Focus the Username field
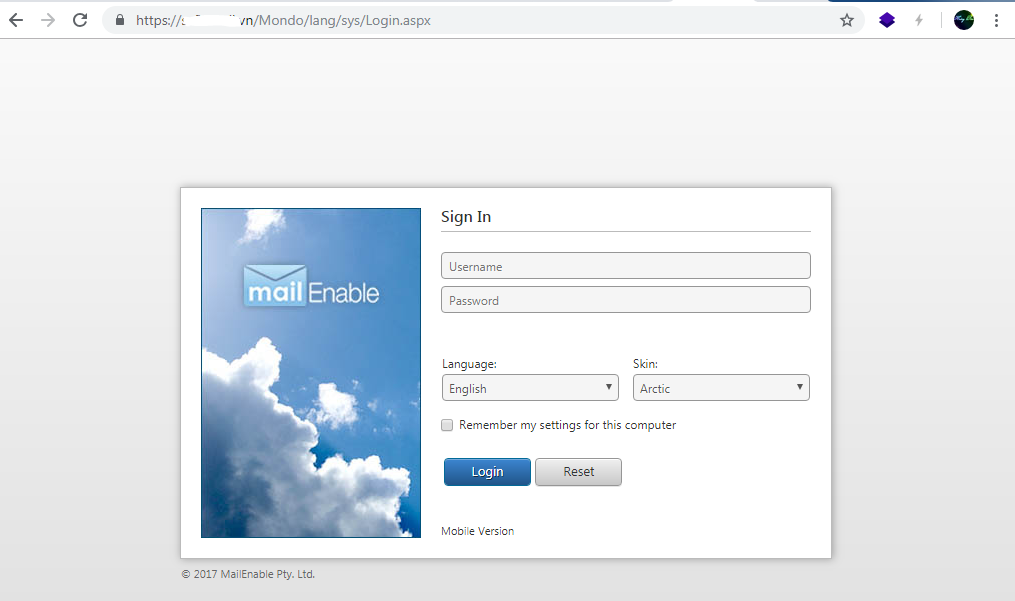Image resolution: width=1015 pixels, height=601 pixels. 625,266
